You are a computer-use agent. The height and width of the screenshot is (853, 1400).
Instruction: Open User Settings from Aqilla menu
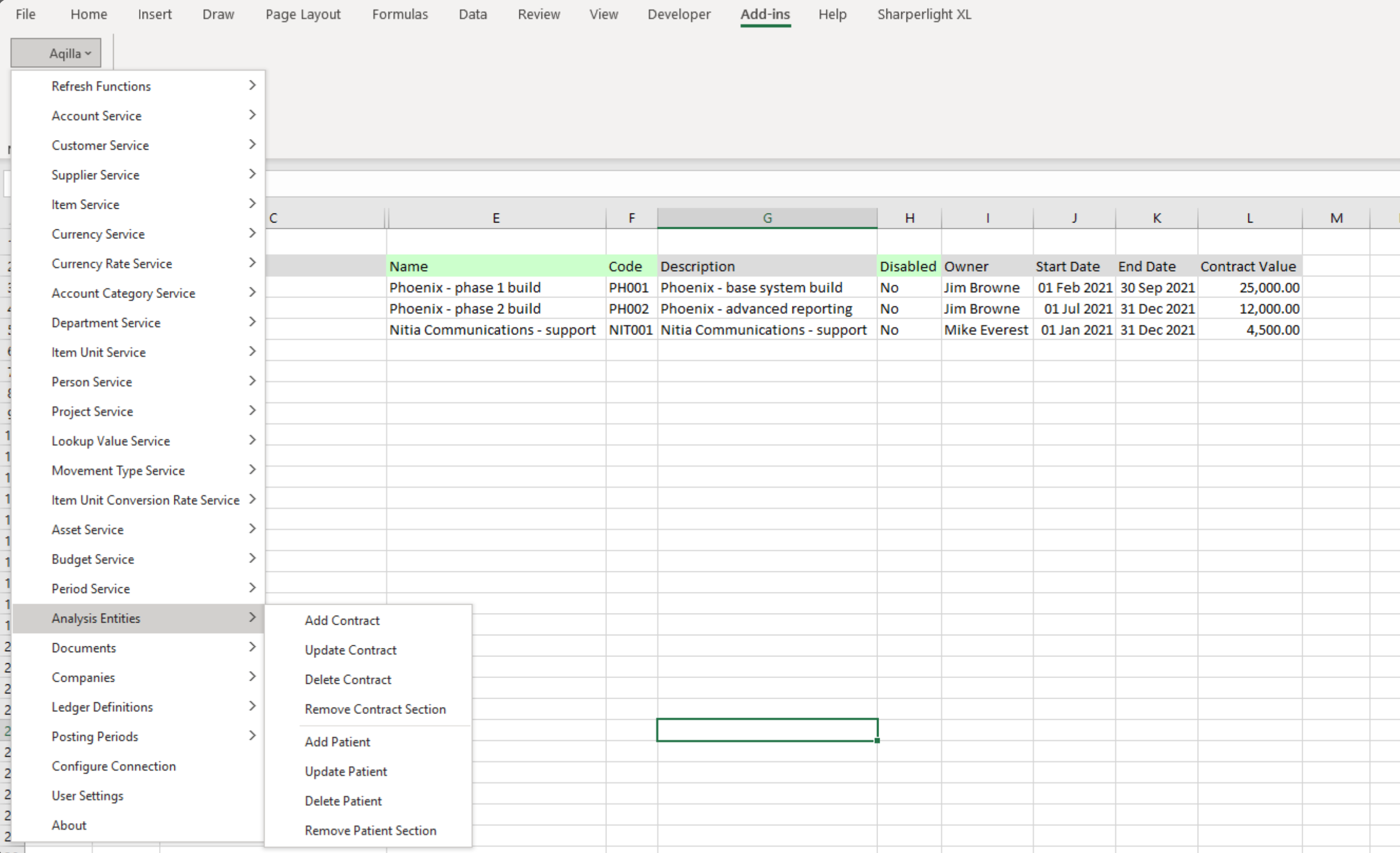[87, 795]
